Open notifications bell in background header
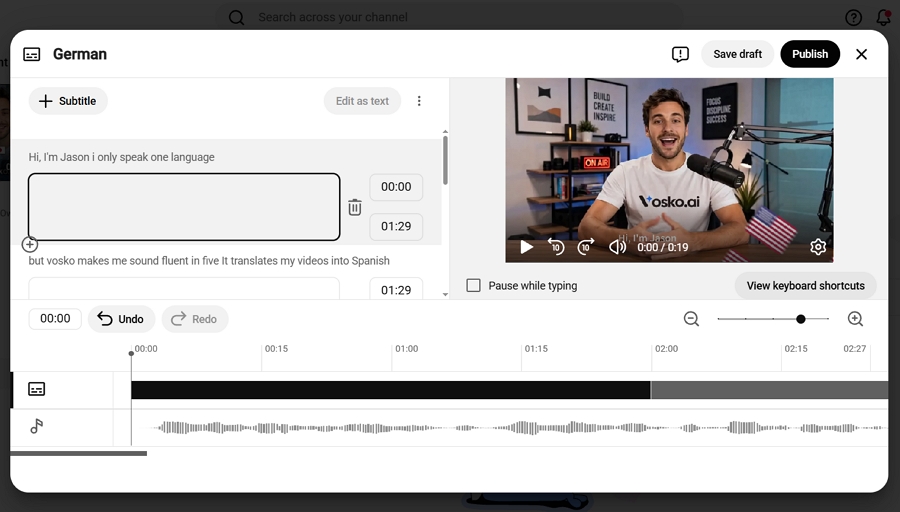The image size is (900, 512). (883, 17)
